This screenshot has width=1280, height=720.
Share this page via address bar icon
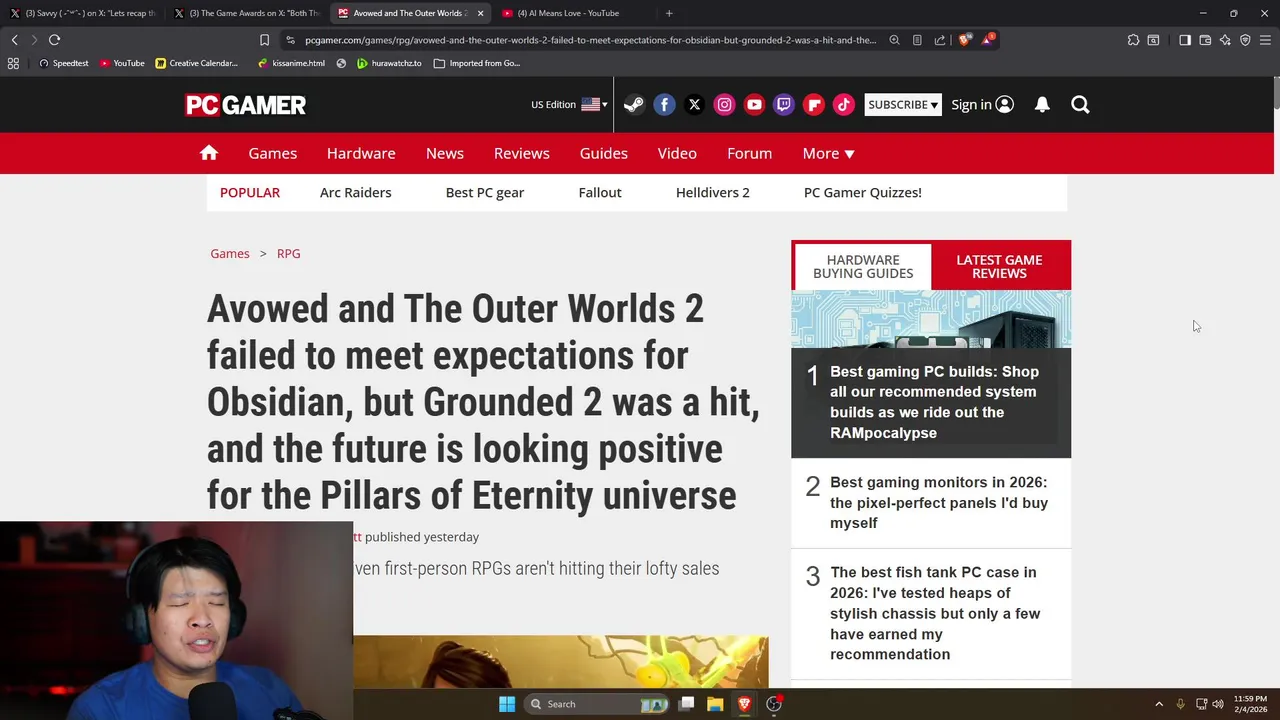pos(940,40)
